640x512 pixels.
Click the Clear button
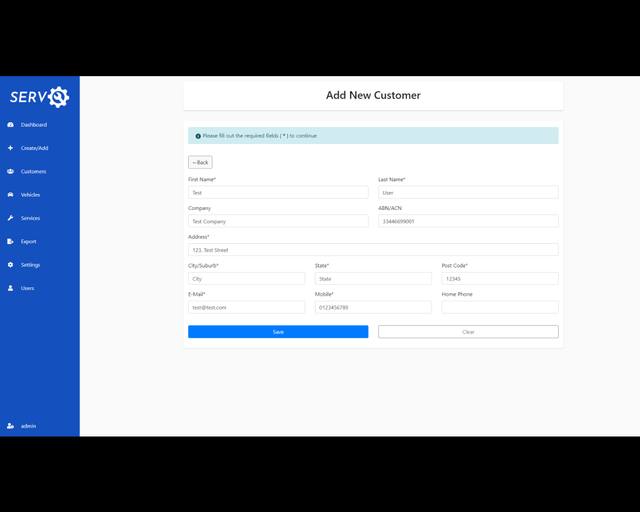coord(468,331)
